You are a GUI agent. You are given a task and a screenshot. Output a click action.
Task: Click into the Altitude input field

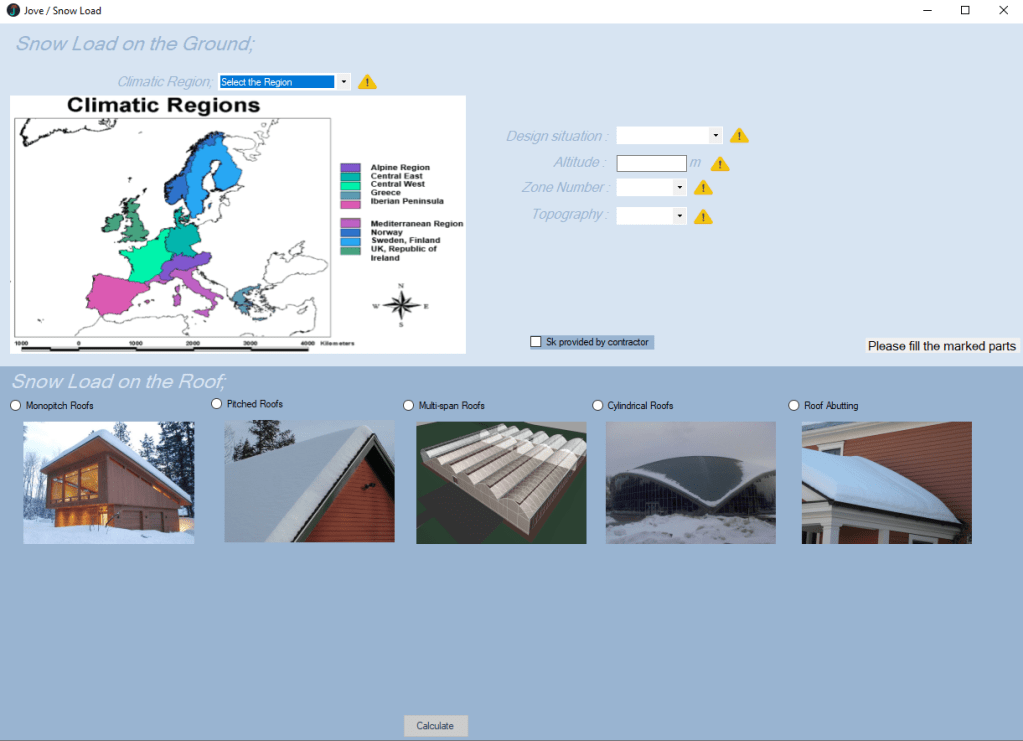point(651,163)
